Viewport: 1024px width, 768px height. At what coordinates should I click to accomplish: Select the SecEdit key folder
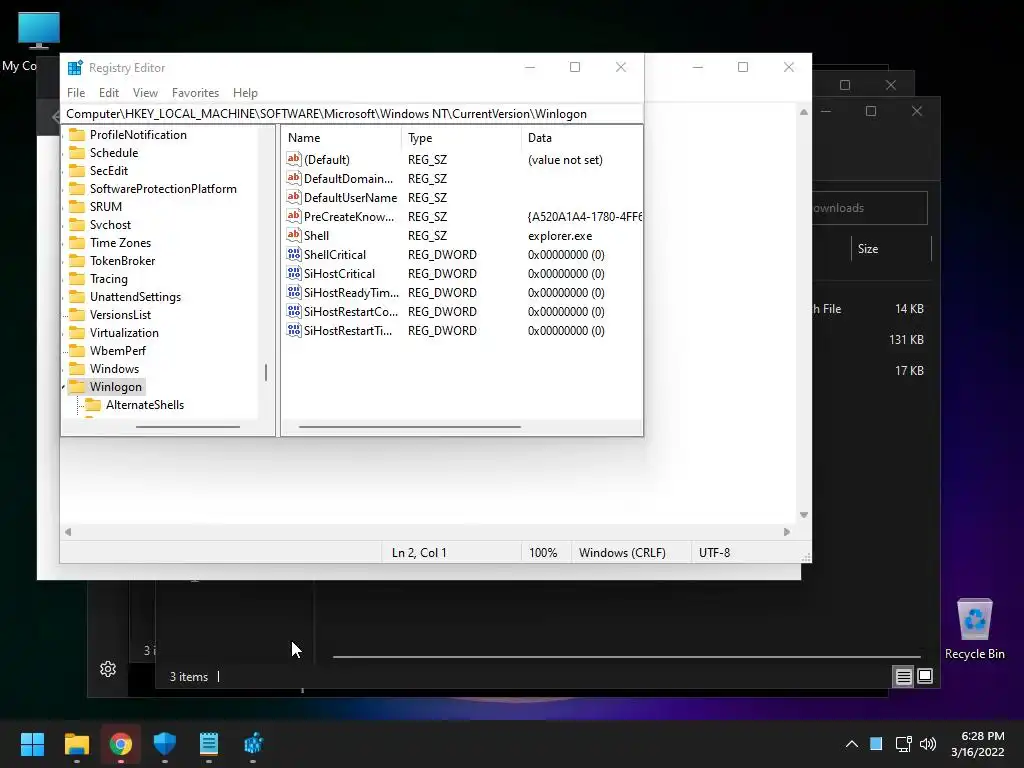pos(108,170)
